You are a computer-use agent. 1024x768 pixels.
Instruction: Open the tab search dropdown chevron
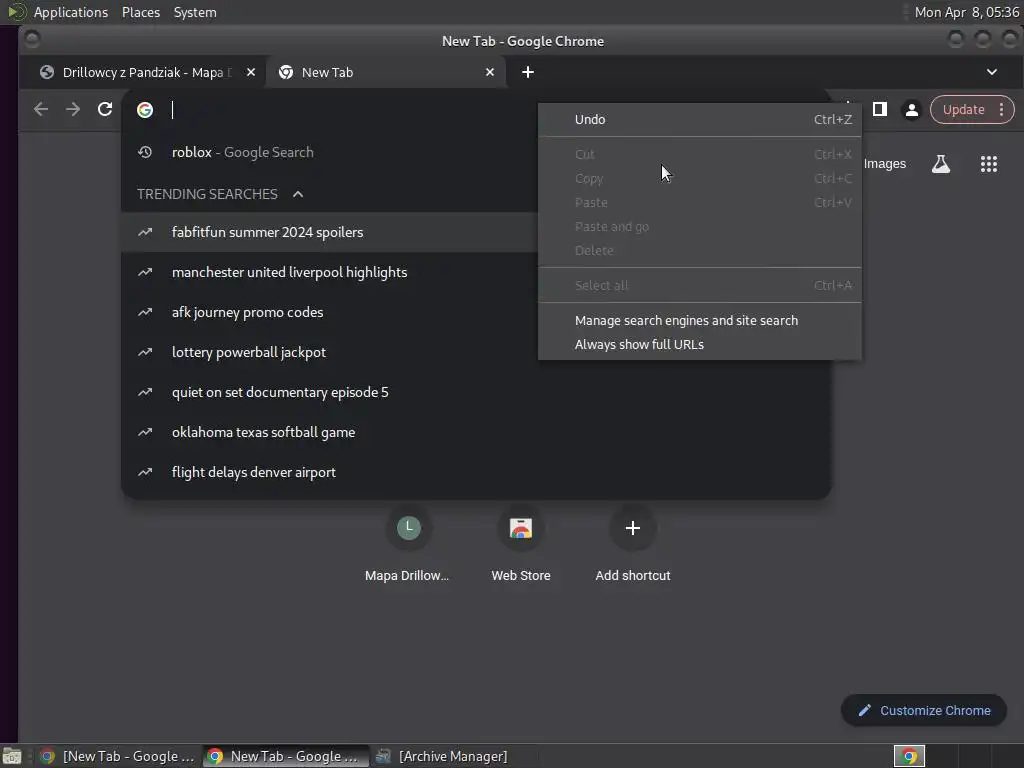tap(991, 72)
